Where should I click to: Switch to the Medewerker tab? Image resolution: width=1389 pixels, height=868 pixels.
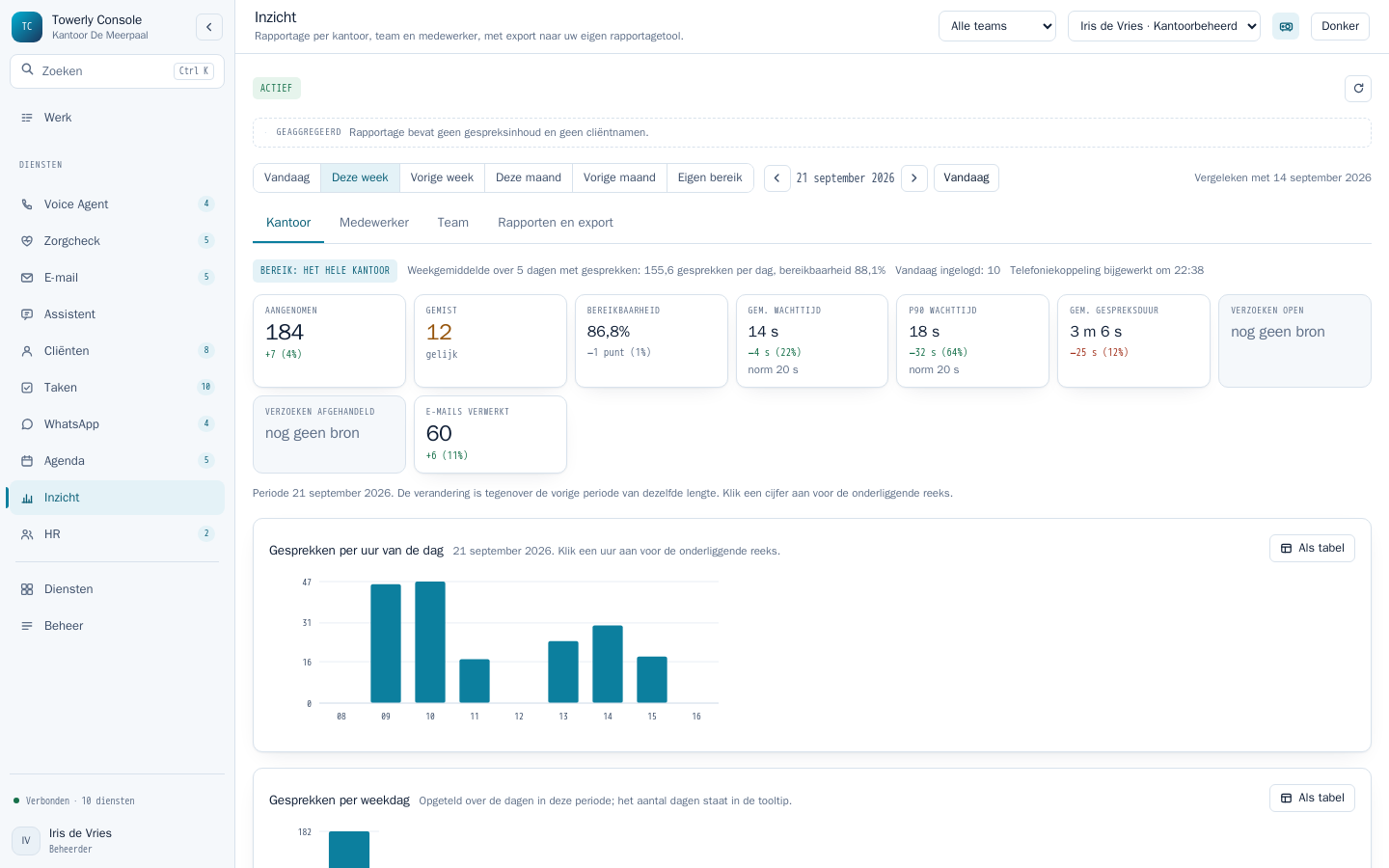coord(374,223)
